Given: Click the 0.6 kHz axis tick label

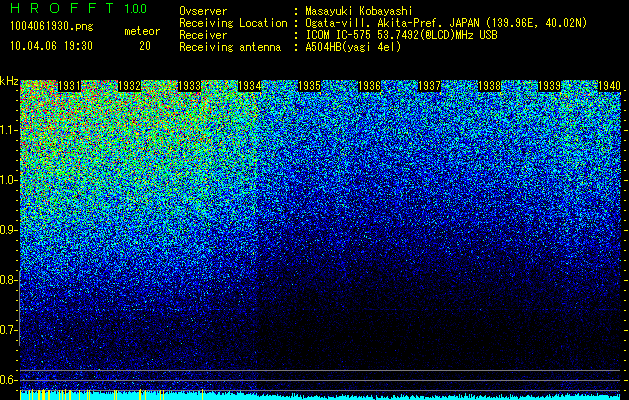Looking at the screenshot, I should tap(9, 380).
